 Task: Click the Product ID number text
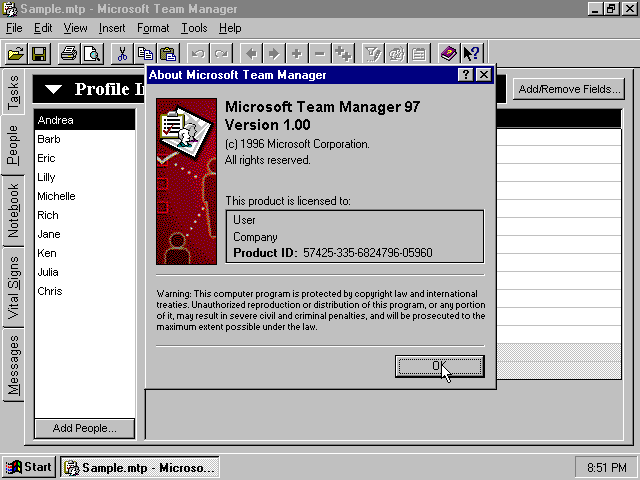point(367,253)
